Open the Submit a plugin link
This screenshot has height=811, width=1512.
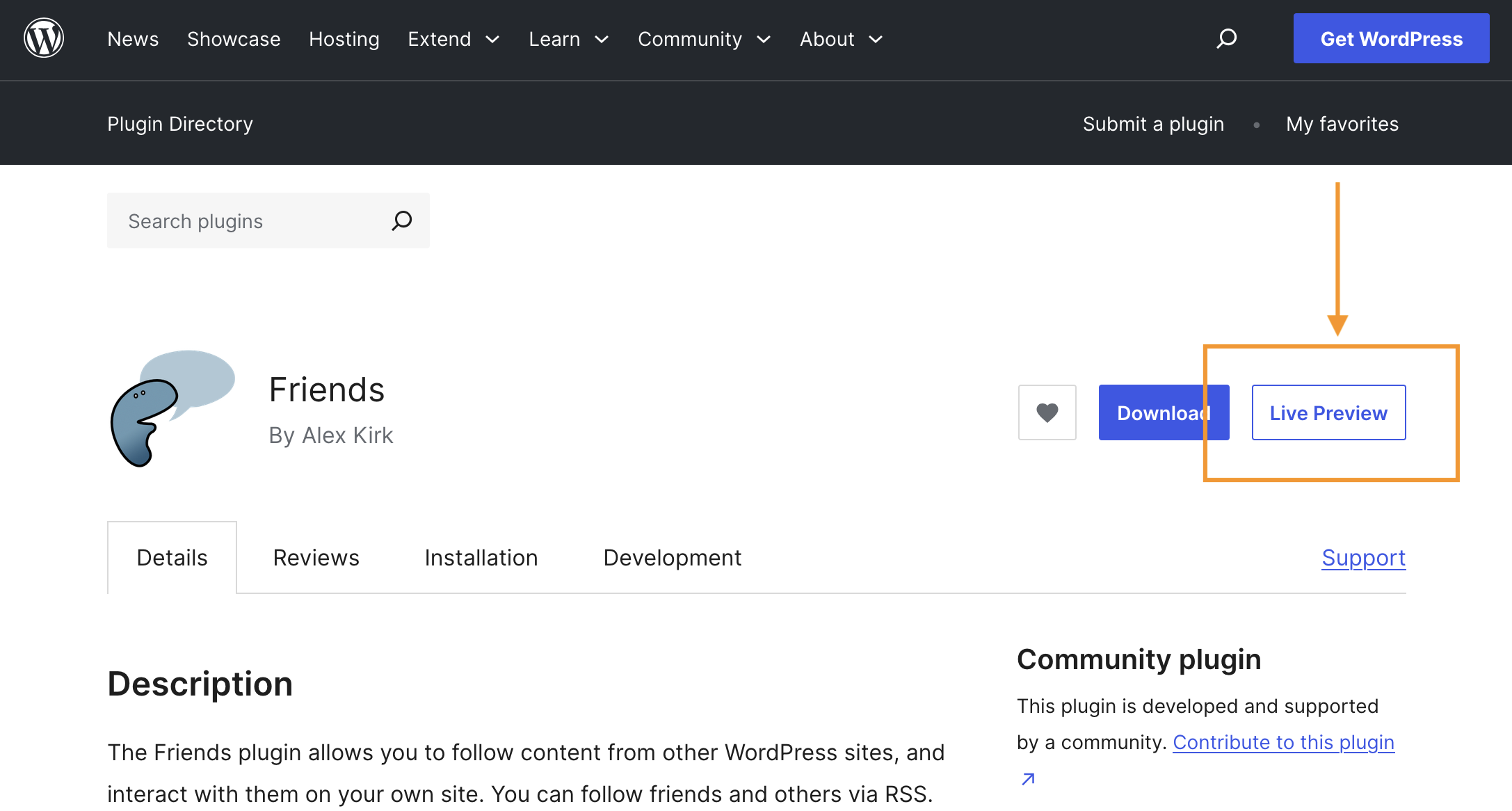[1153, 124]
